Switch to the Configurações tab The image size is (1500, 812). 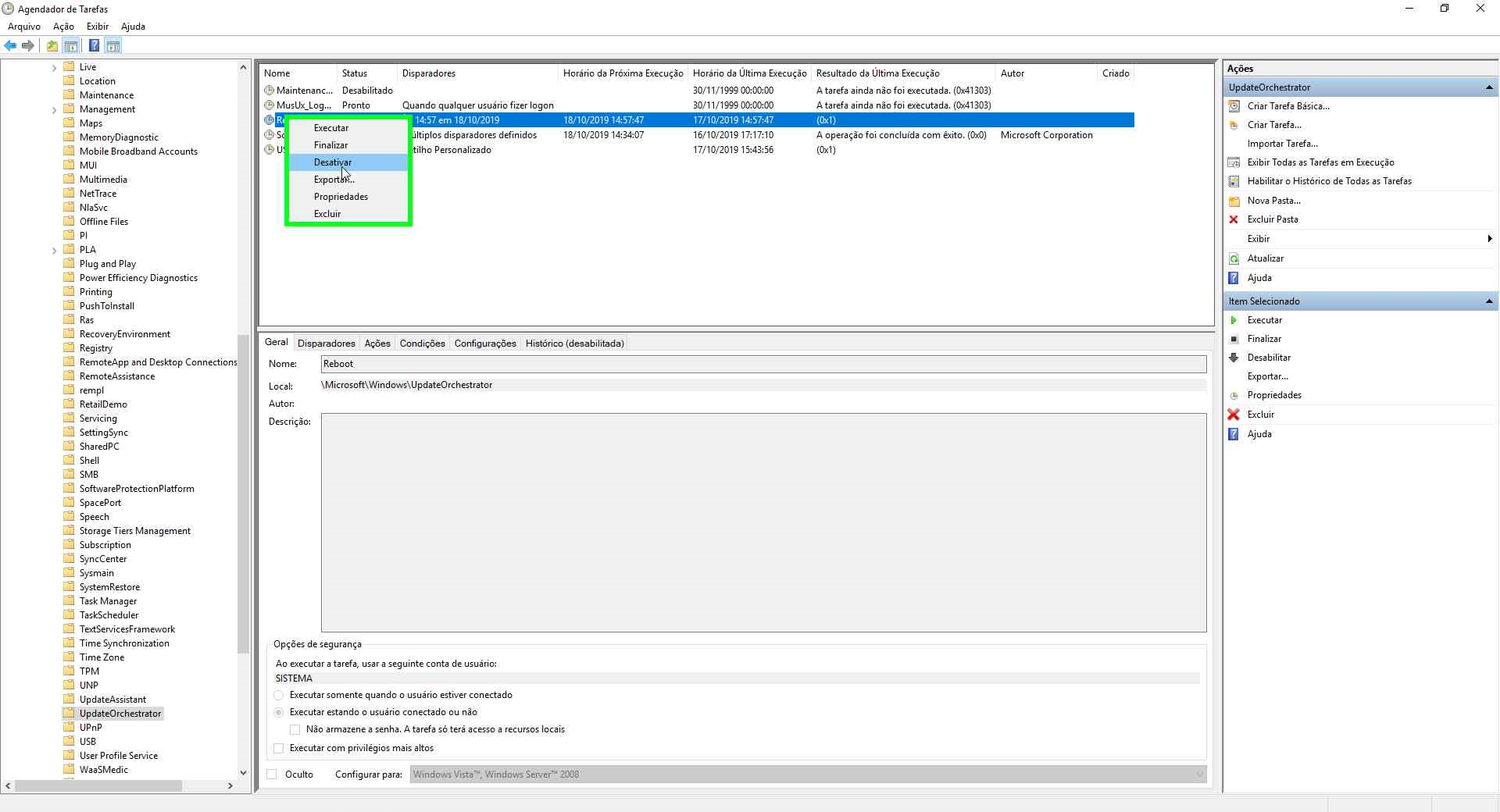click(x=485, y=344)
